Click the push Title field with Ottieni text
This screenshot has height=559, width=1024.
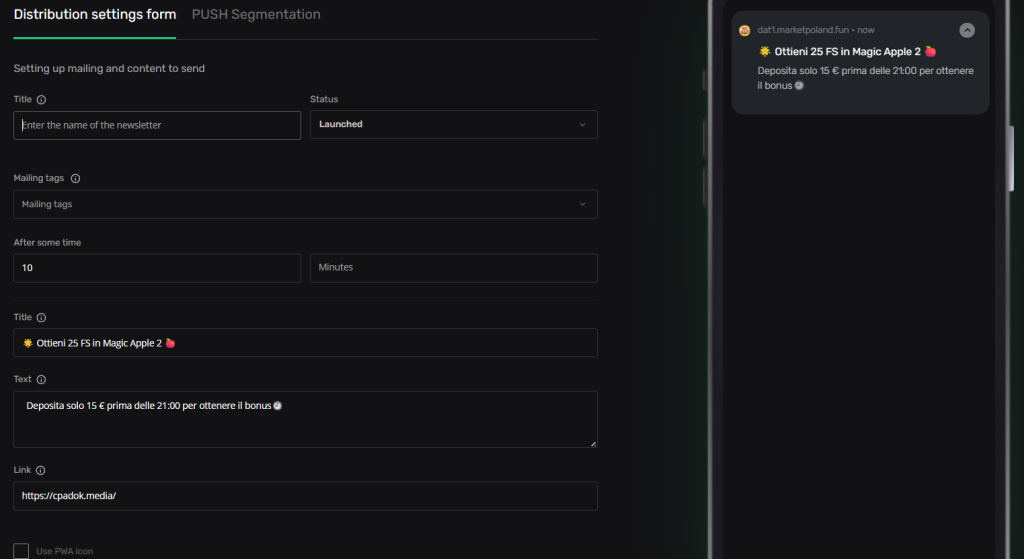pos(305,343)
